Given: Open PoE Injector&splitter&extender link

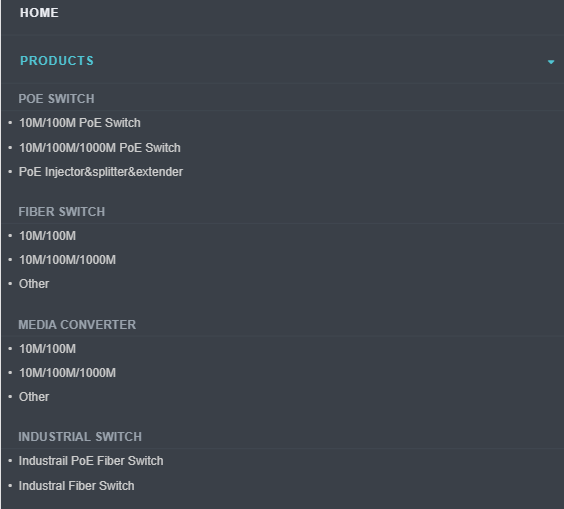Looking at the screenshot, I should (101, 172).
